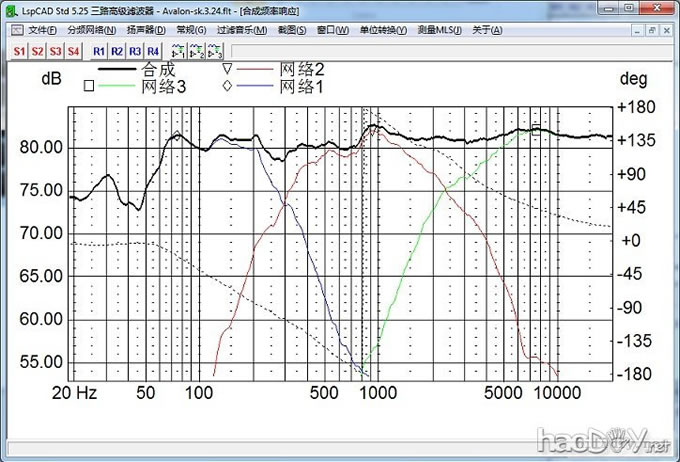
Task: Activate the R4 toolbar button
Action: (x=152, y=49)
